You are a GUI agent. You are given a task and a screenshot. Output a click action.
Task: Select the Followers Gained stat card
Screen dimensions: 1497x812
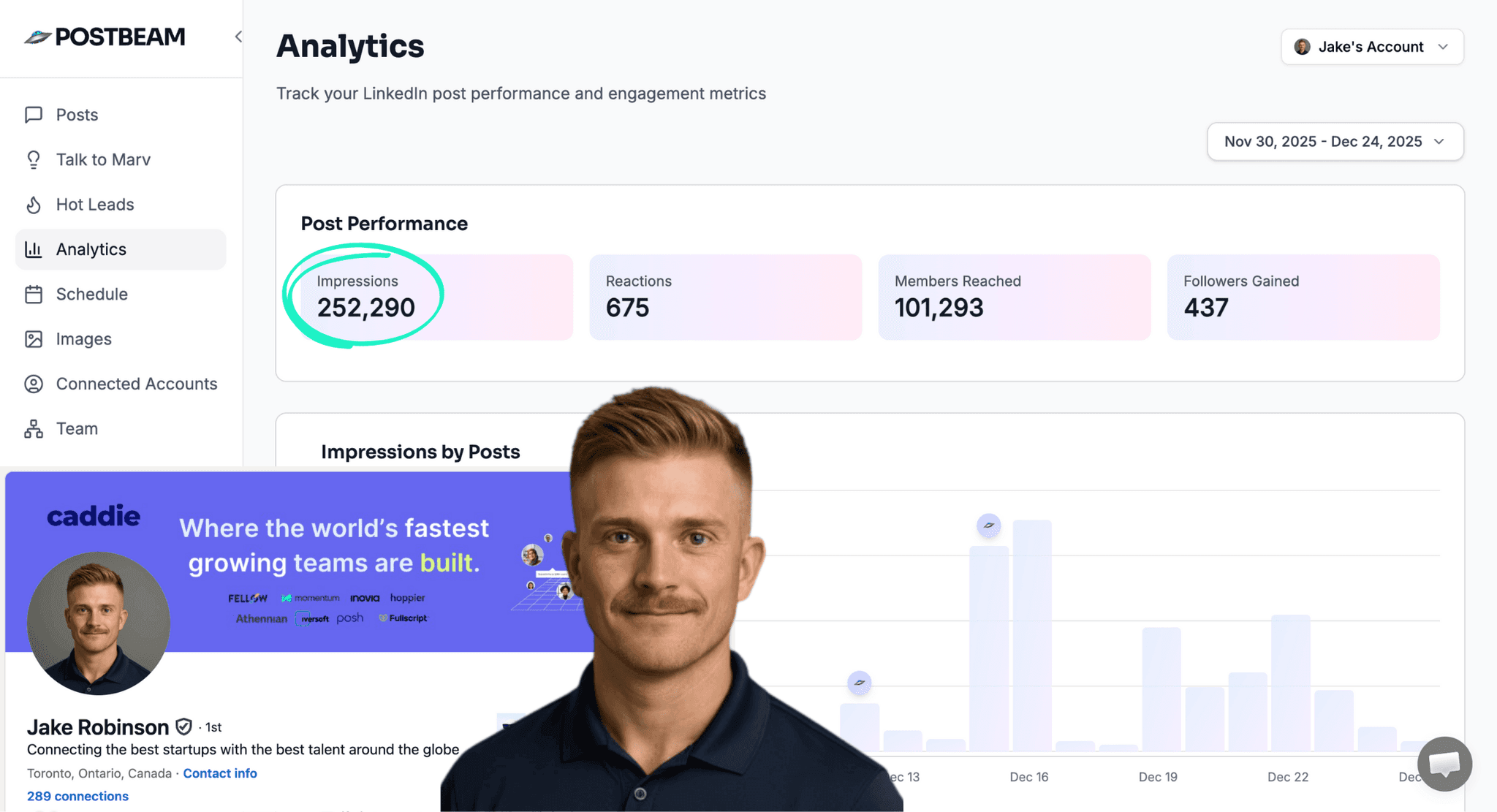[1303, 297]
